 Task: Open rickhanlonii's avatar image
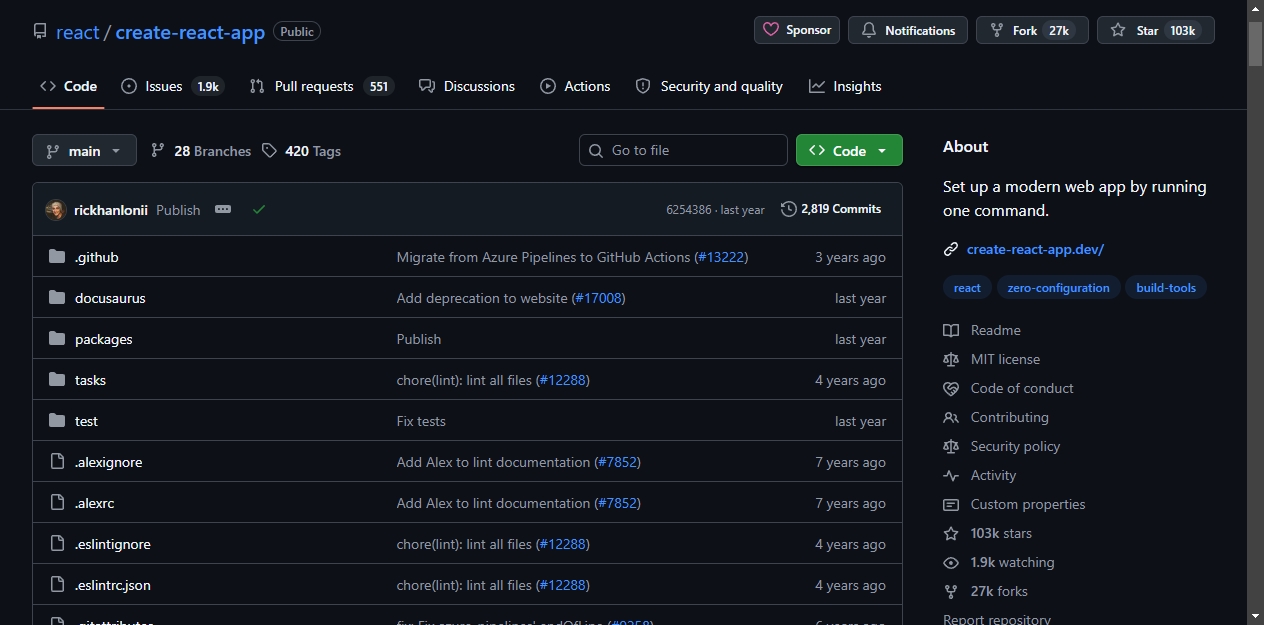click(x=56, y=210)
